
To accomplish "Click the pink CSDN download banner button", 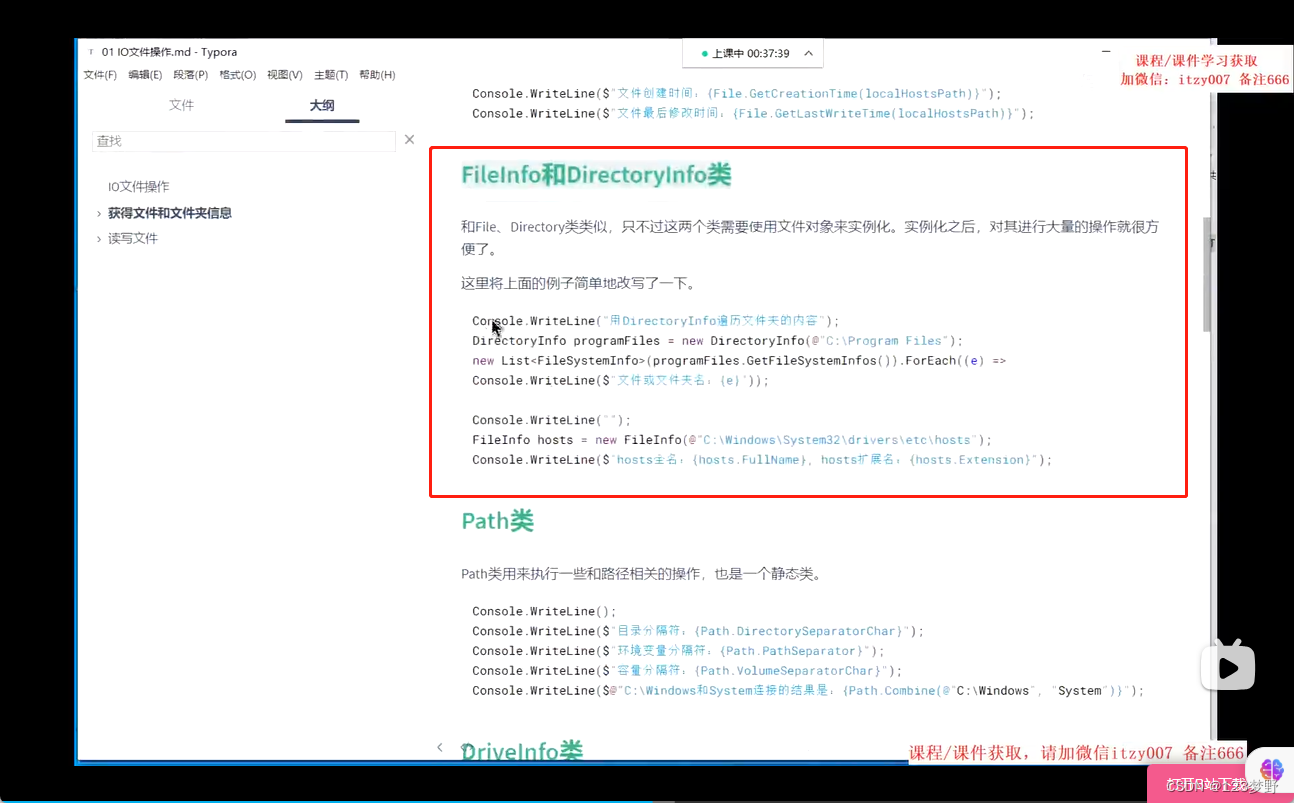I will tap(1208, 784).
